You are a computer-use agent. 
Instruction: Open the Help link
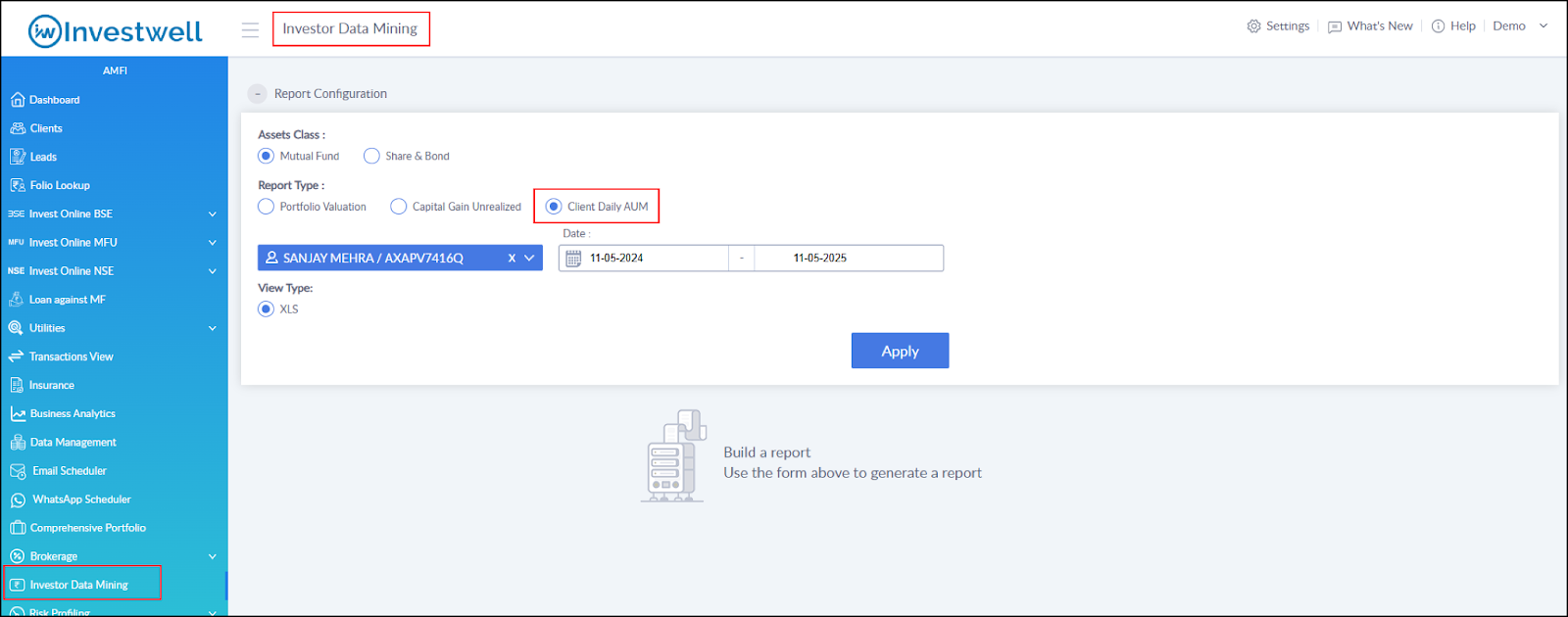tap(1463, 26)
